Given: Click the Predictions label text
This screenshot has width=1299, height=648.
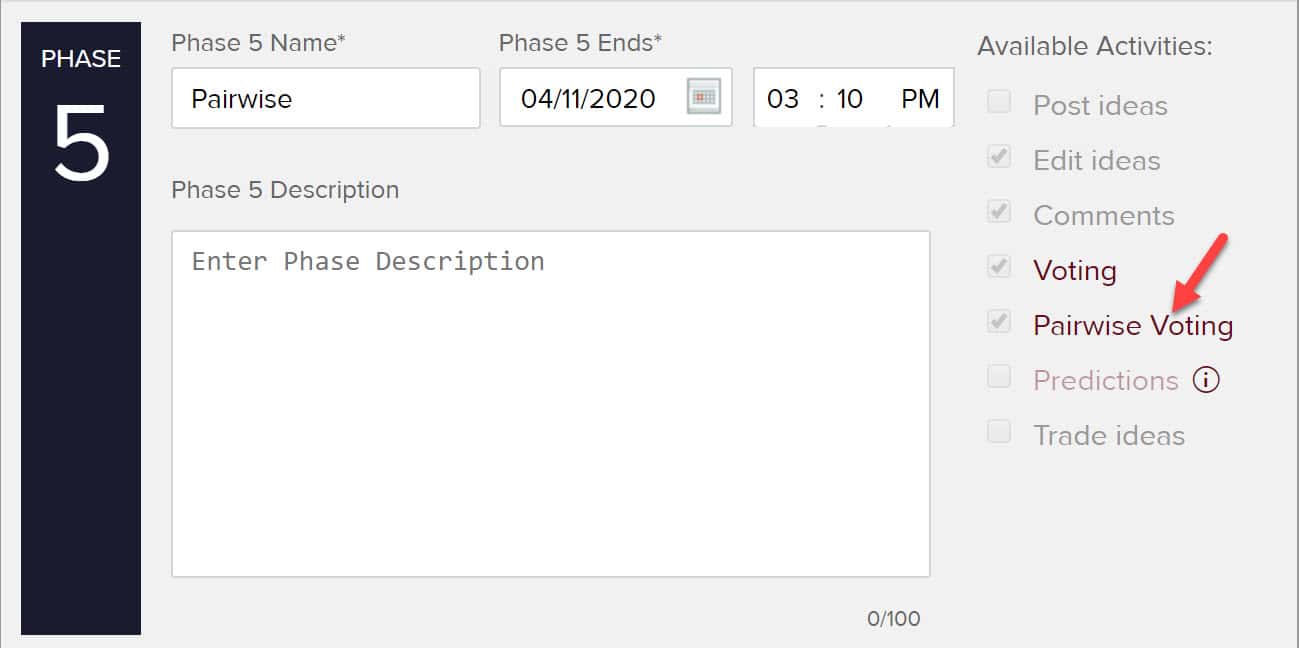Looking at the screenshot, I should [1105, 381].
